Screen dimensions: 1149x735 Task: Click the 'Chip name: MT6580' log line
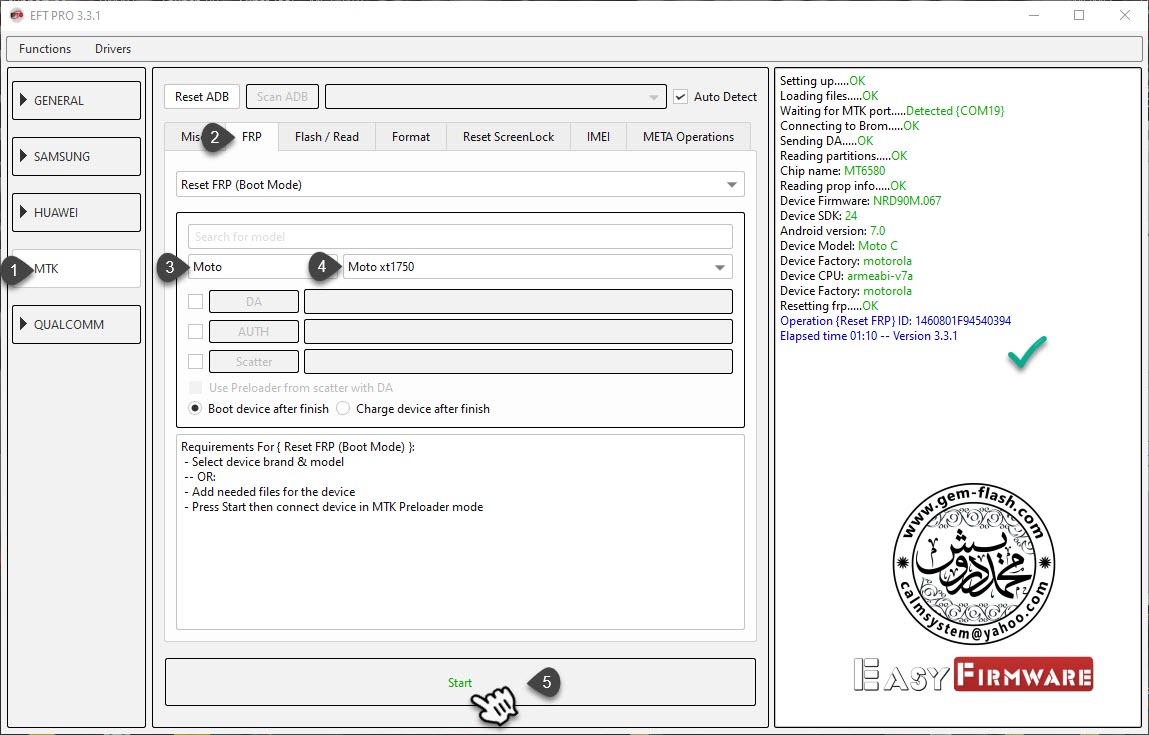pyautogui.click(x=832, y=171)
